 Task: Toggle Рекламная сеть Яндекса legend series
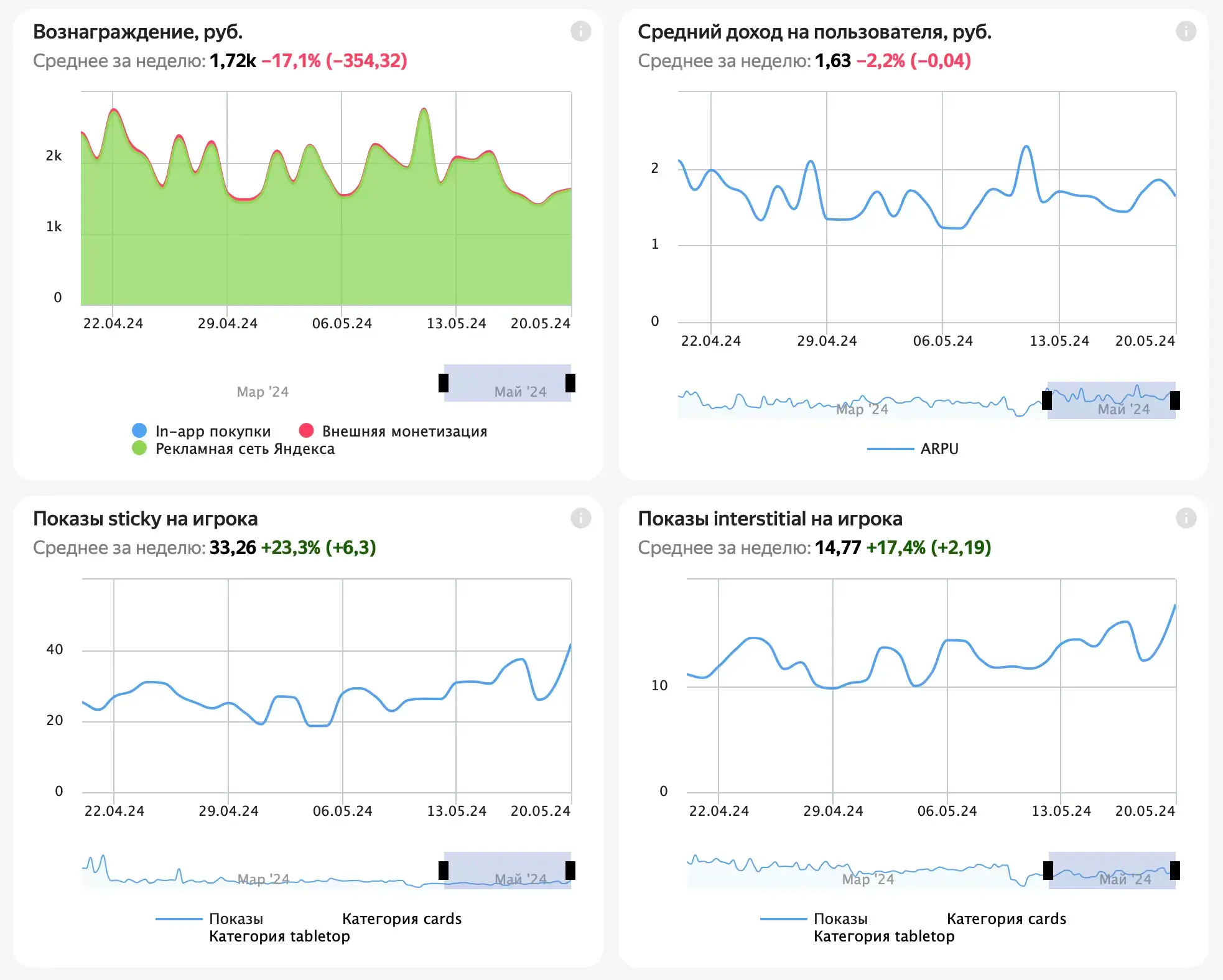pos(244,448)
